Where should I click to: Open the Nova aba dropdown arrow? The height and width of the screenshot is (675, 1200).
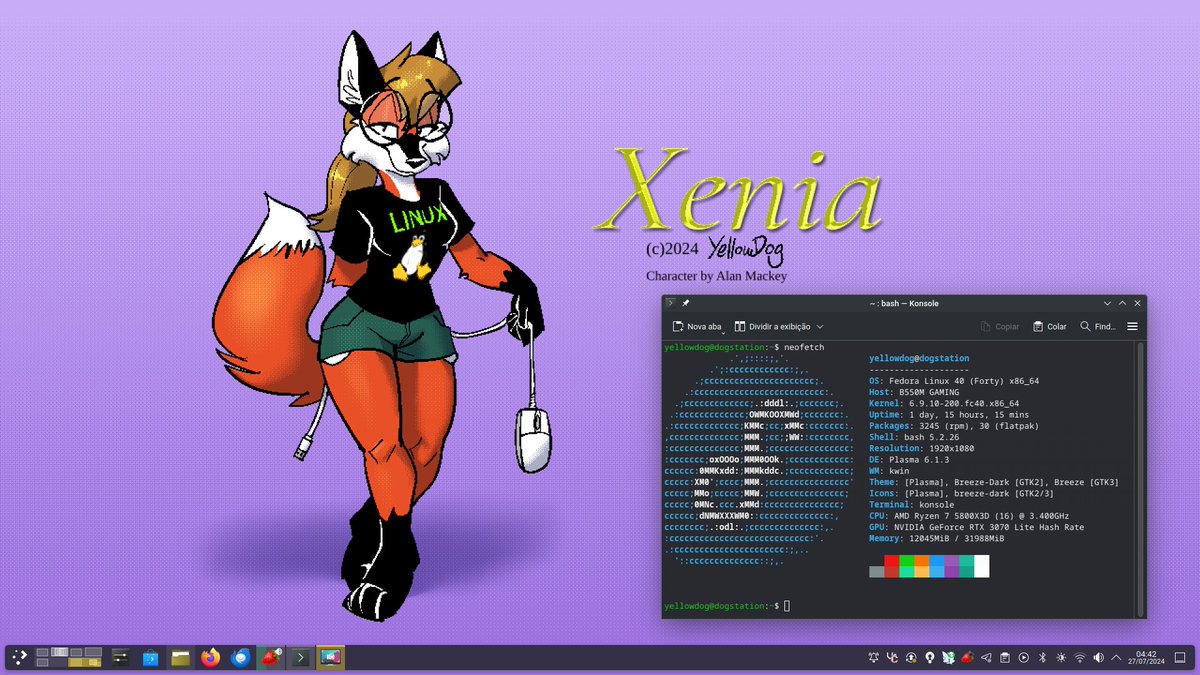point(724,332)
